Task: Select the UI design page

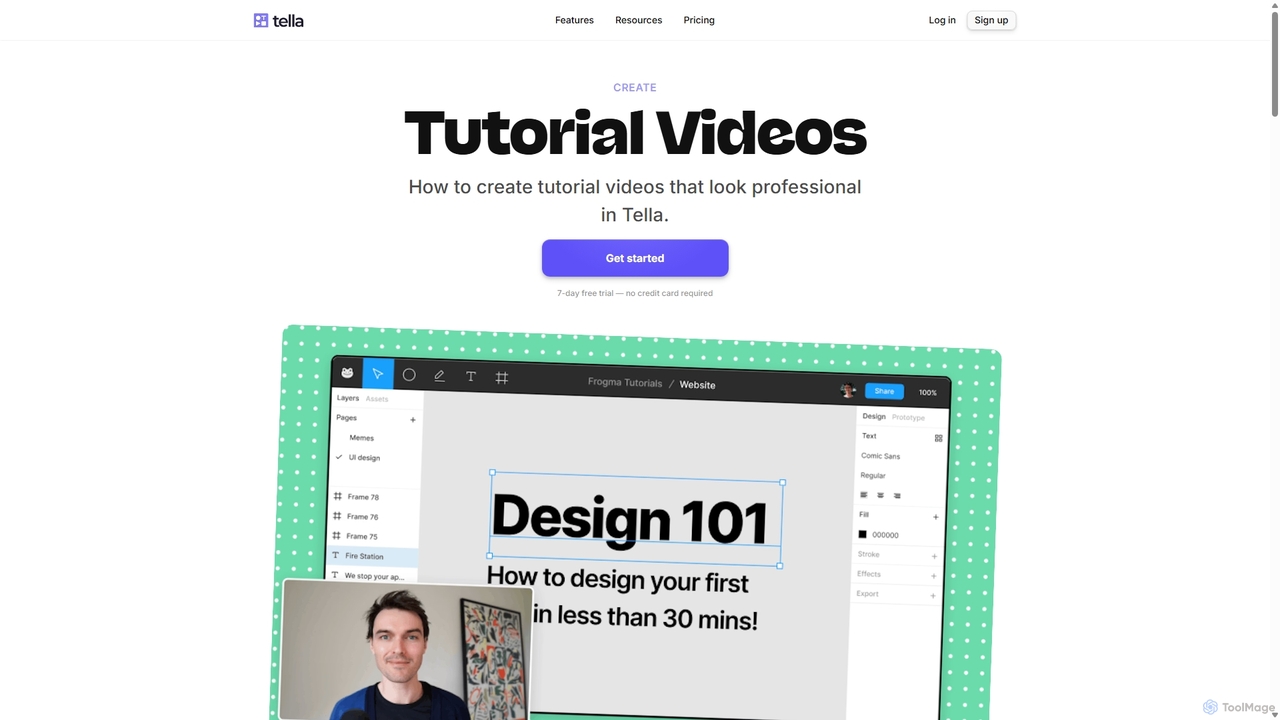Action: (x=364, y=458)
